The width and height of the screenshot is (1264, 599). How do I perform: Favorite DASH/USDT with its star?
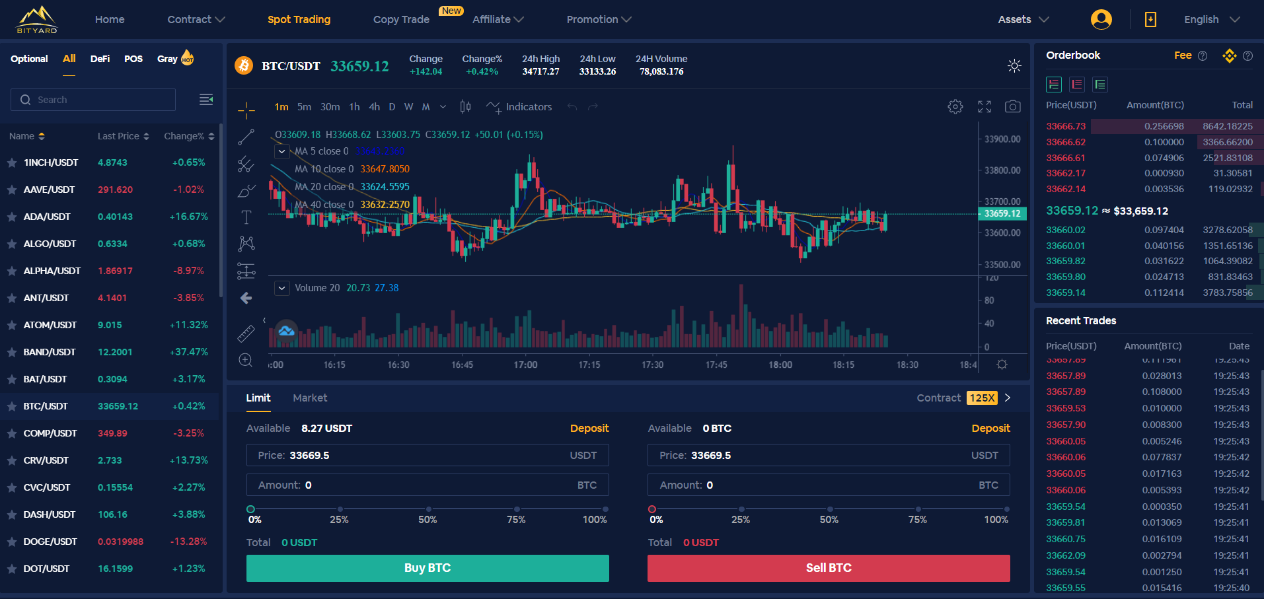click(12, 515)
